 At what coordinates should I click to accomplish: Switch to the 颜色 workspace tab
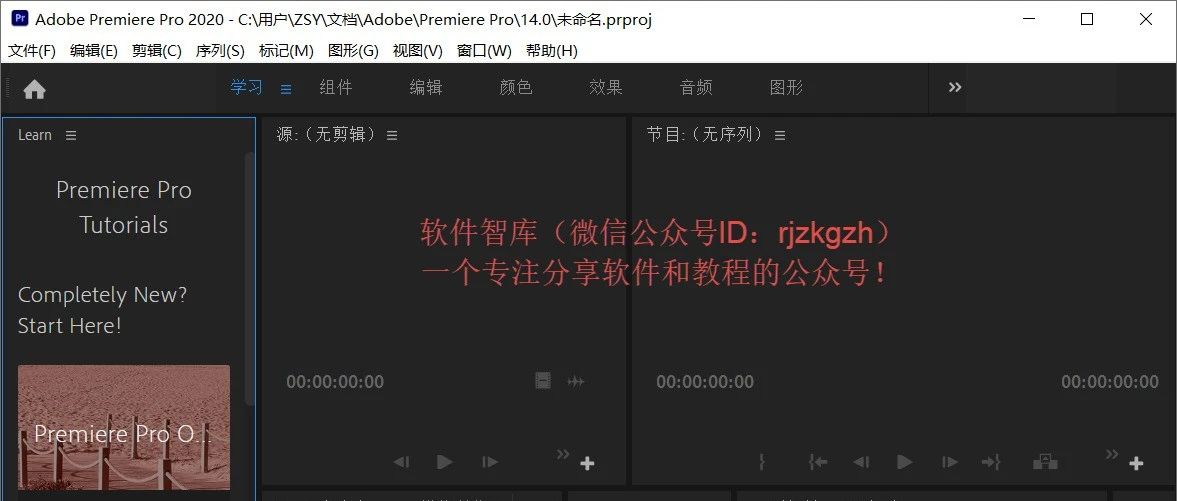pos(516,87)
